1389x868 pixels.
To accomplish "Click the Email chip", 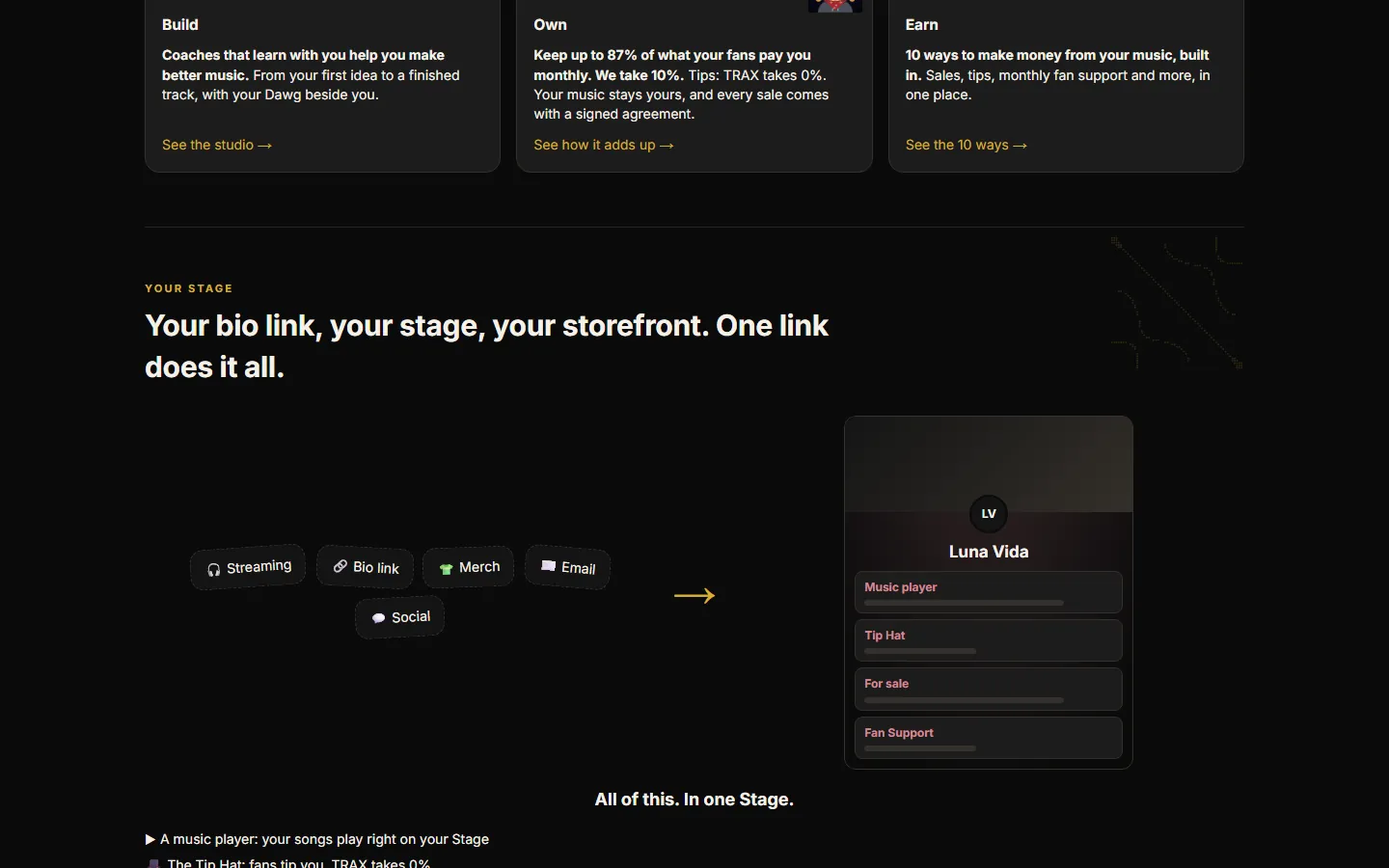I will pos(567,567).
